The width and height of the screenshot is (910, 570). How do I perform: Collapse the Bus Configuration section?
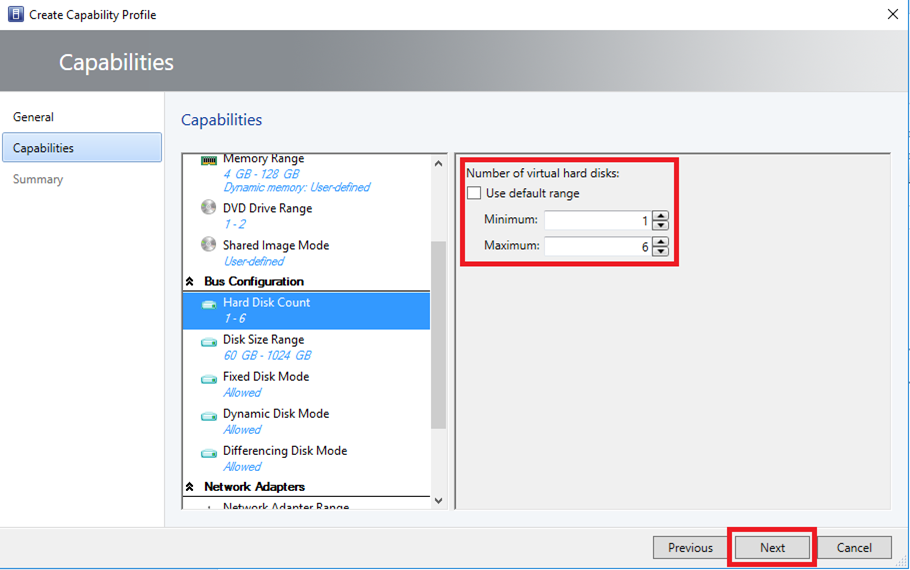click(x=190, y=282)
